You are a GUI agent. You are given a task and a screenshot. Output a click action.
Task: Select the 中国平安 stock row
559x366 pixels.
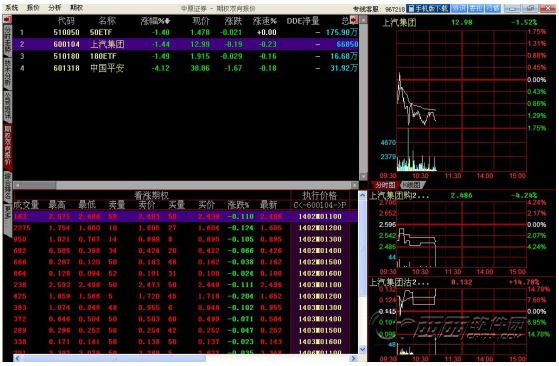coord(185,68)
